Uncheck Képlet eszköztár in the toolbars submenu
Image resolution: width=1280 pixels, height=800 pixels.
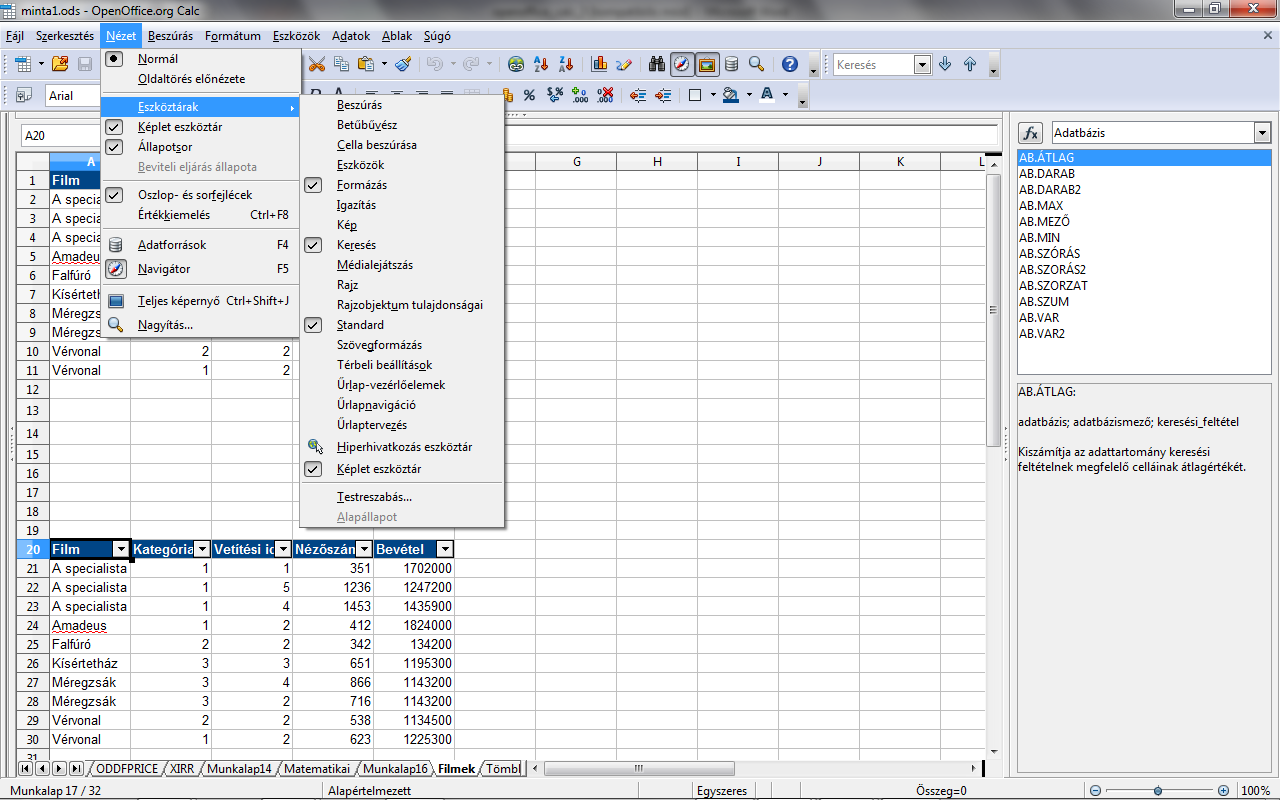tap(402, 469)
